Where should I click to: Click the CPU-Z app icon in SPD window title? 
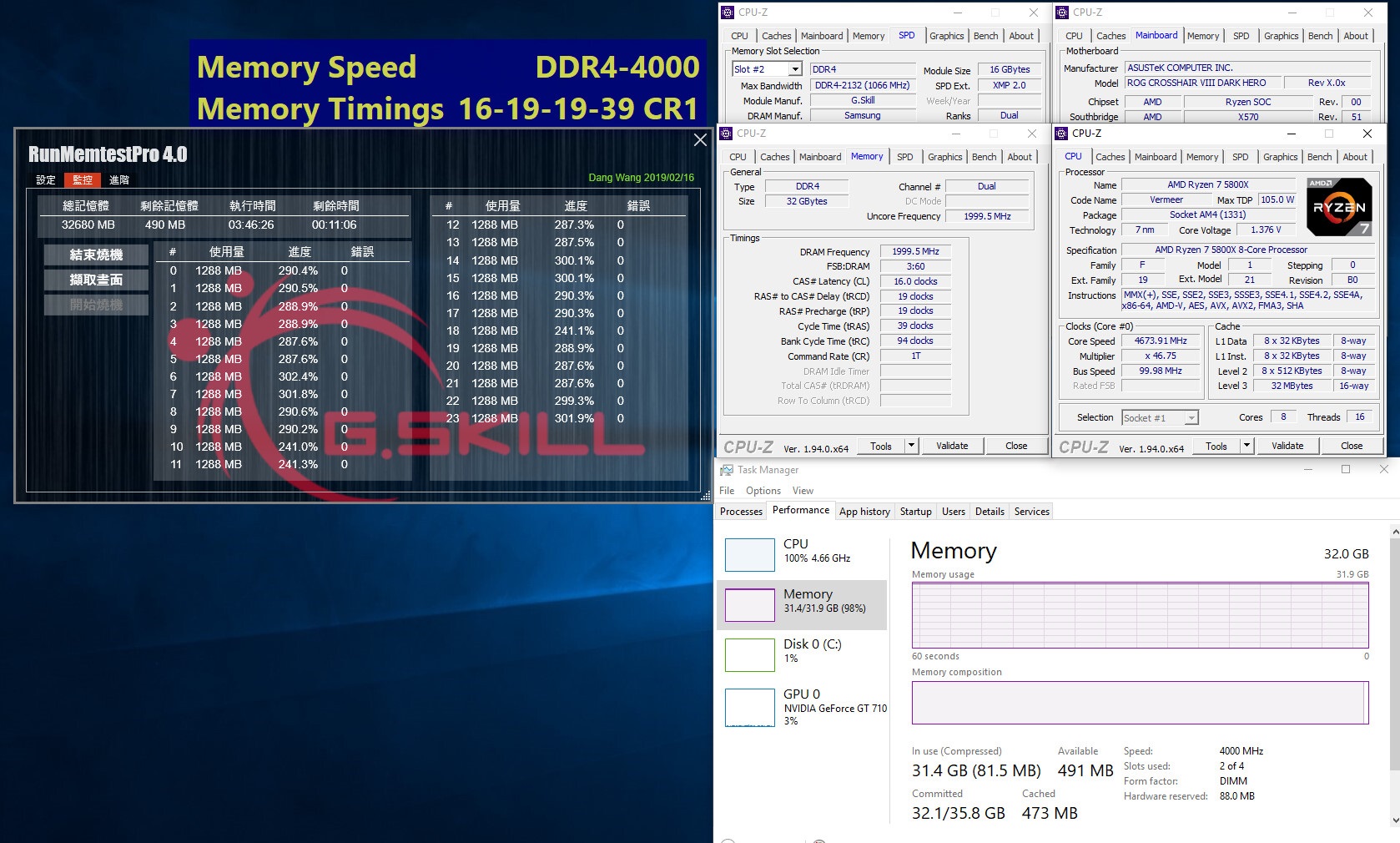click(x=728, y=13)
